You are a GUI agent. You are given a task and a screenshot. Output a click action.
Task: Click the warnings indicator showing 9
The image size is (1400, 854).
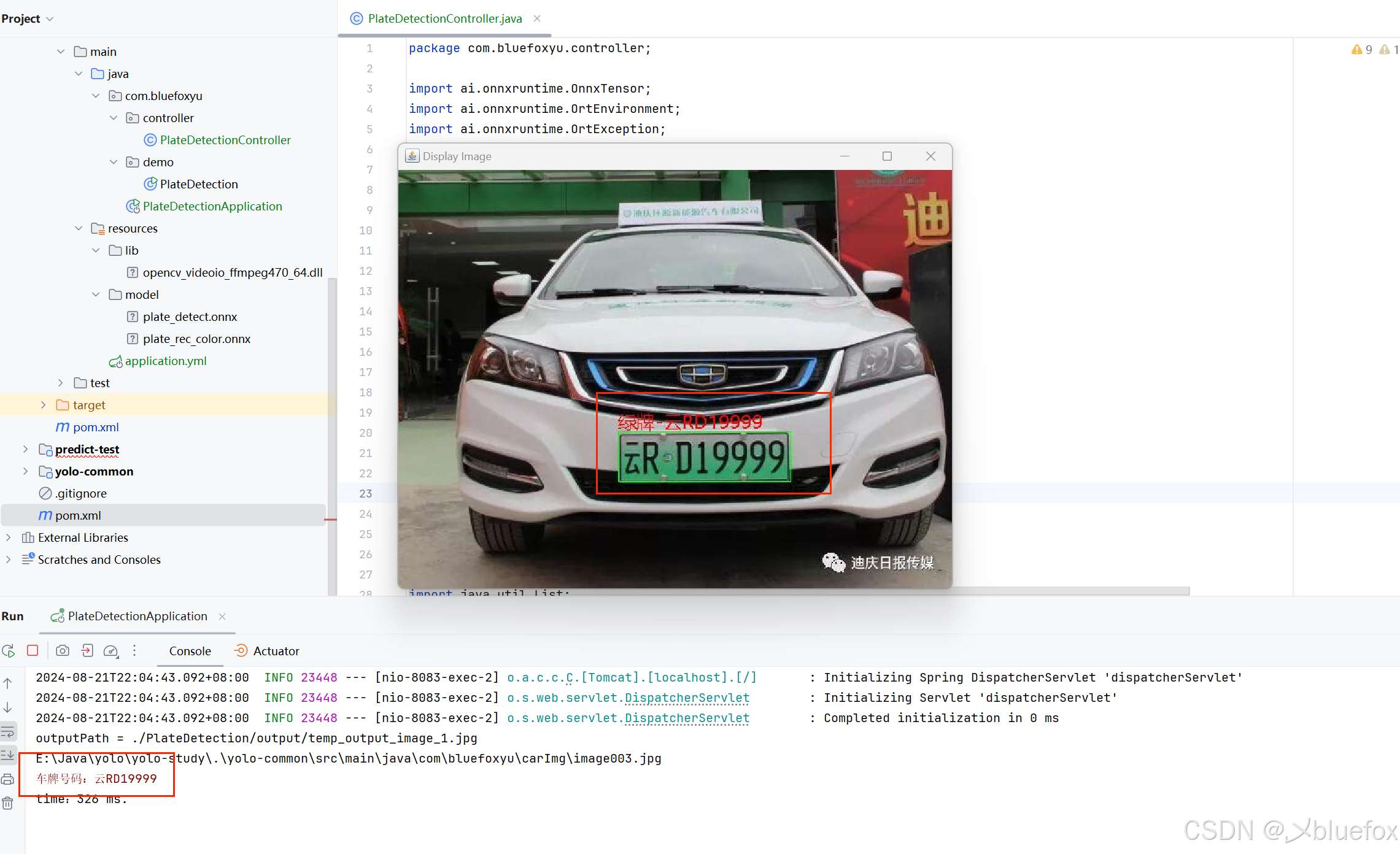tap(1362, 50)
